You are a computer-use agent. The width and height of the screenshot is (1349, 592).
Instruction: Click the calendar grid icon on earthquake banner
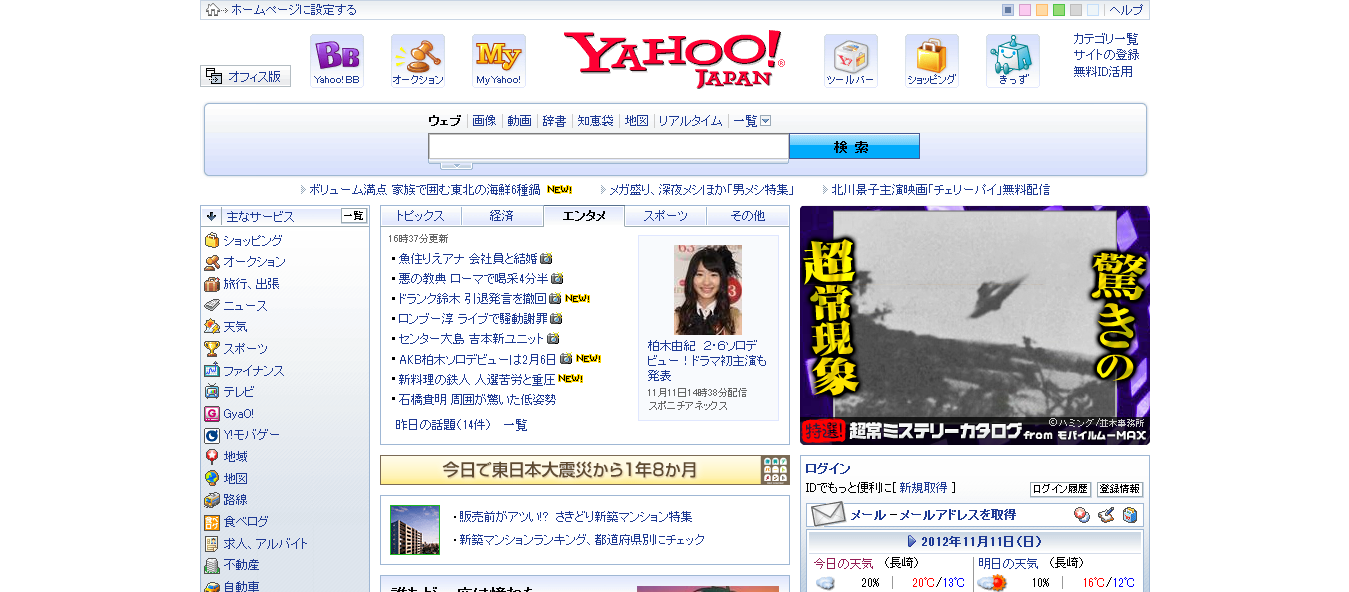tap(775, 470)
